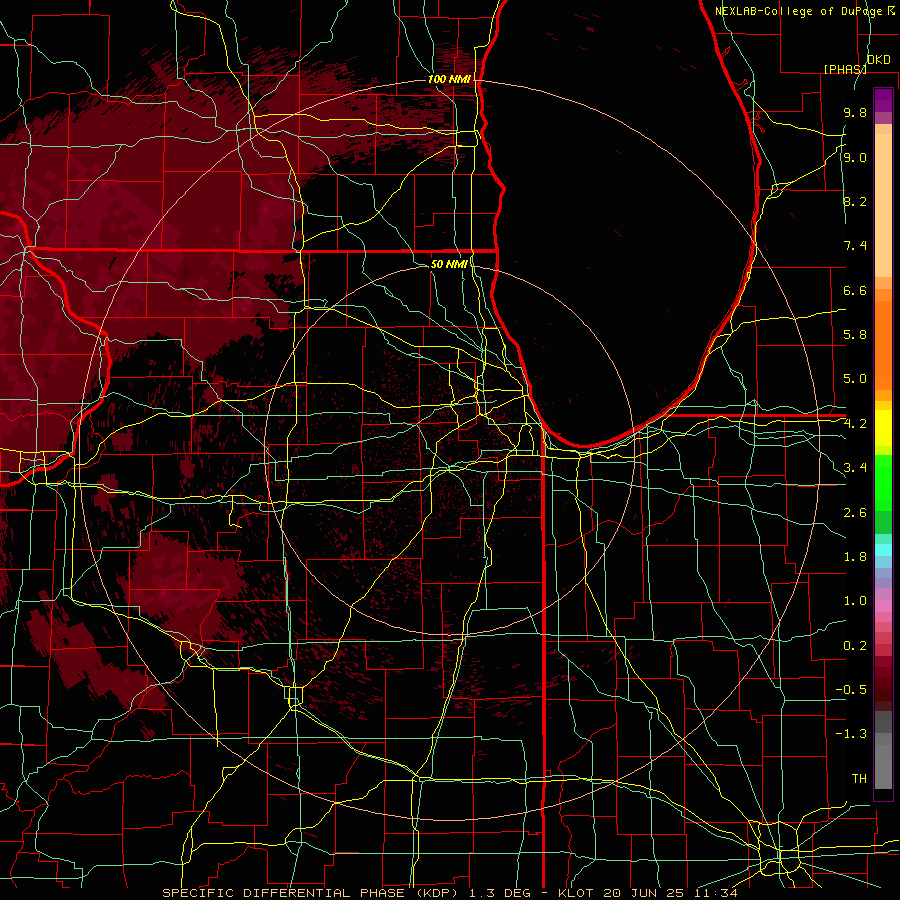This screenshot has height=900, width=900.
Task: Click the 4.2 value on the scale
Action: pos(855,424)
